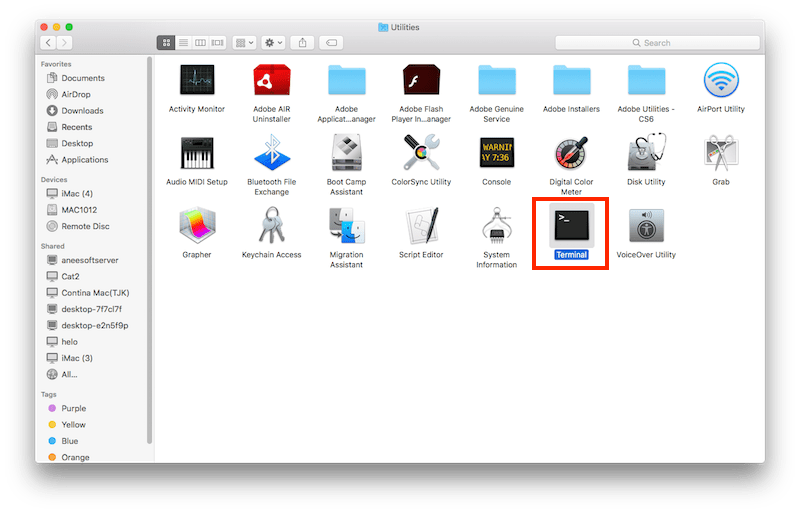Click the sidebar scrollbar
Image resolution: width=800 pixels, height=513 pixels.
(149, 250)
